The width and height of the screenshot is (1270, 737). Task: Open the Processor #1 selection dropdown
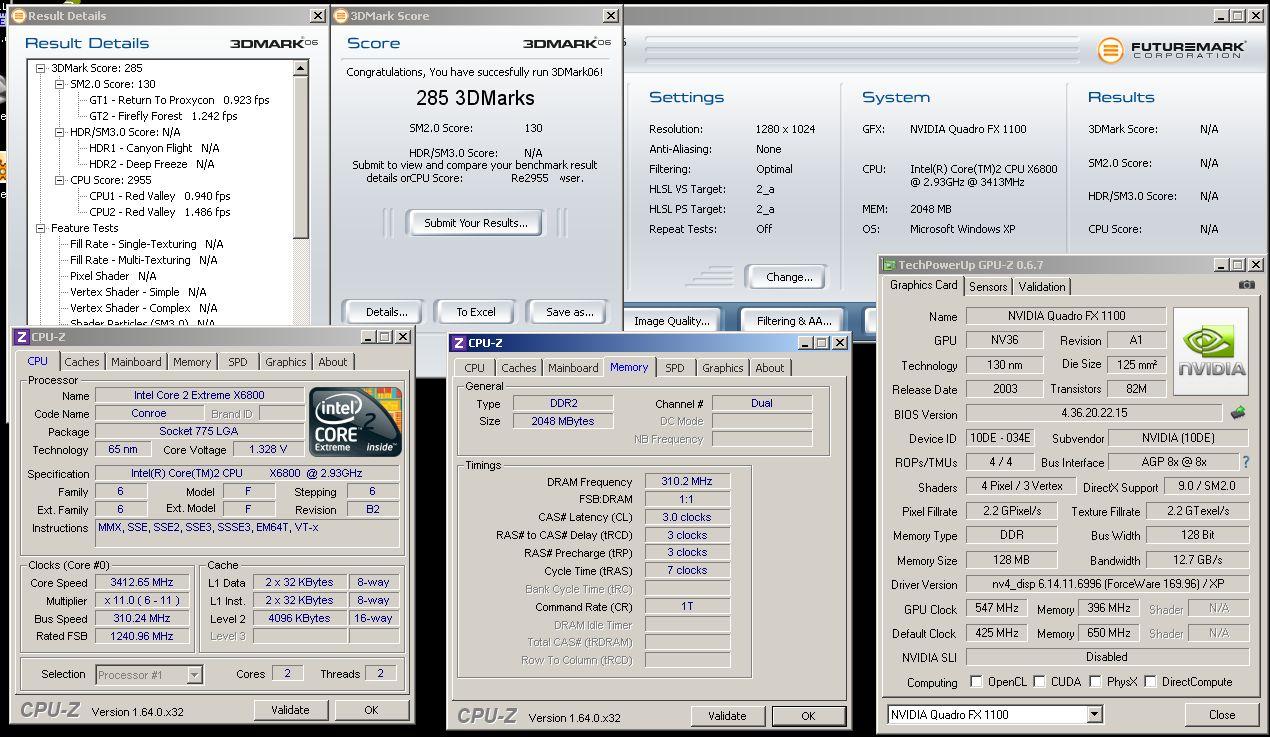pyautogui.click(x=194, y=675)
